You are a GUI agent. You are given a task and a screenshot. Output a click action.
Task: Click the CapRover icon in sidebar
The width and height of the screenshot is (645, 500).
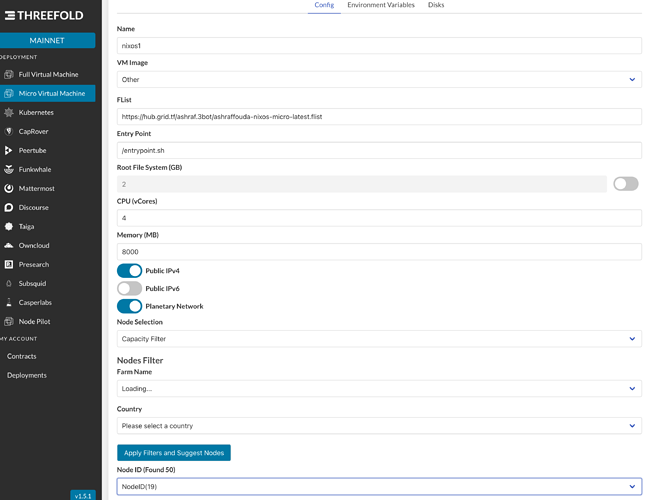(x=9, y=131)
